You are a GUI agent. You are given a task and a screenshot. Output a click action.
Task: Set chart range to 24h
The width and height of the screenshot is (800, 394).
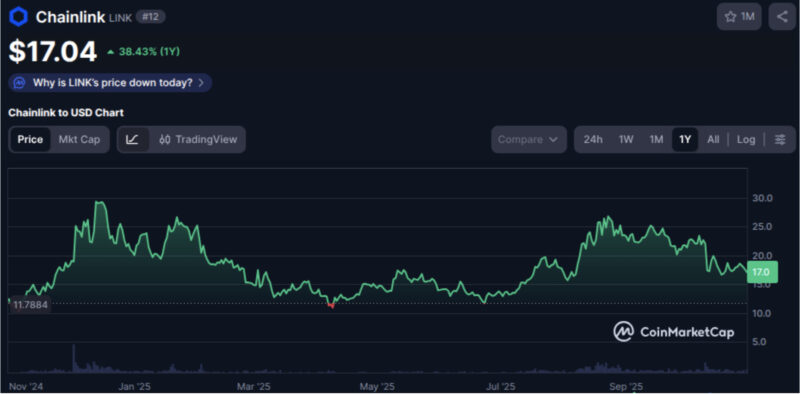click(593, 139)
